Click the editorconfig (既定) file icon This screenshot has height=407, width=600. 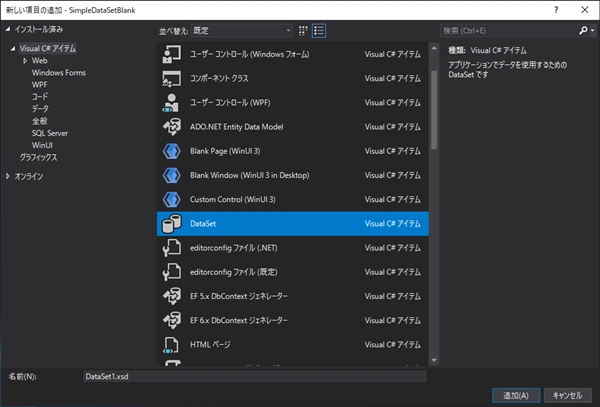(x=171, y=272)
